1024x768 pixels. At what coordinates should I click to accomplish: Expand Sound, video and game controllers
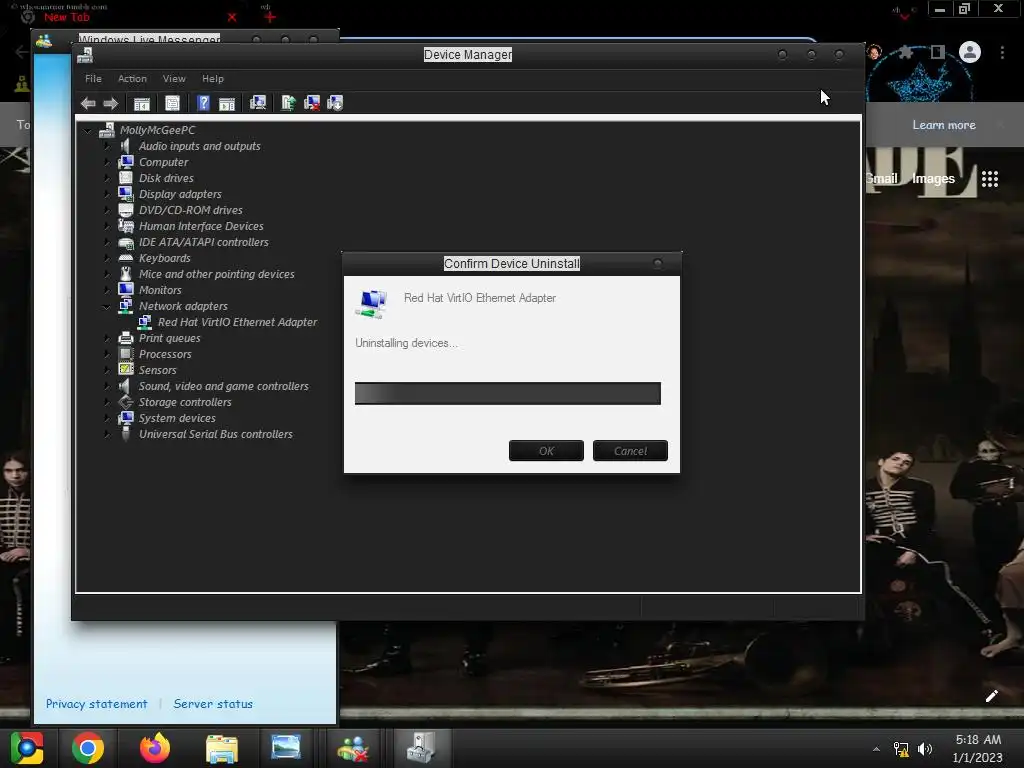pyautogui.click(x=107, y=387)
